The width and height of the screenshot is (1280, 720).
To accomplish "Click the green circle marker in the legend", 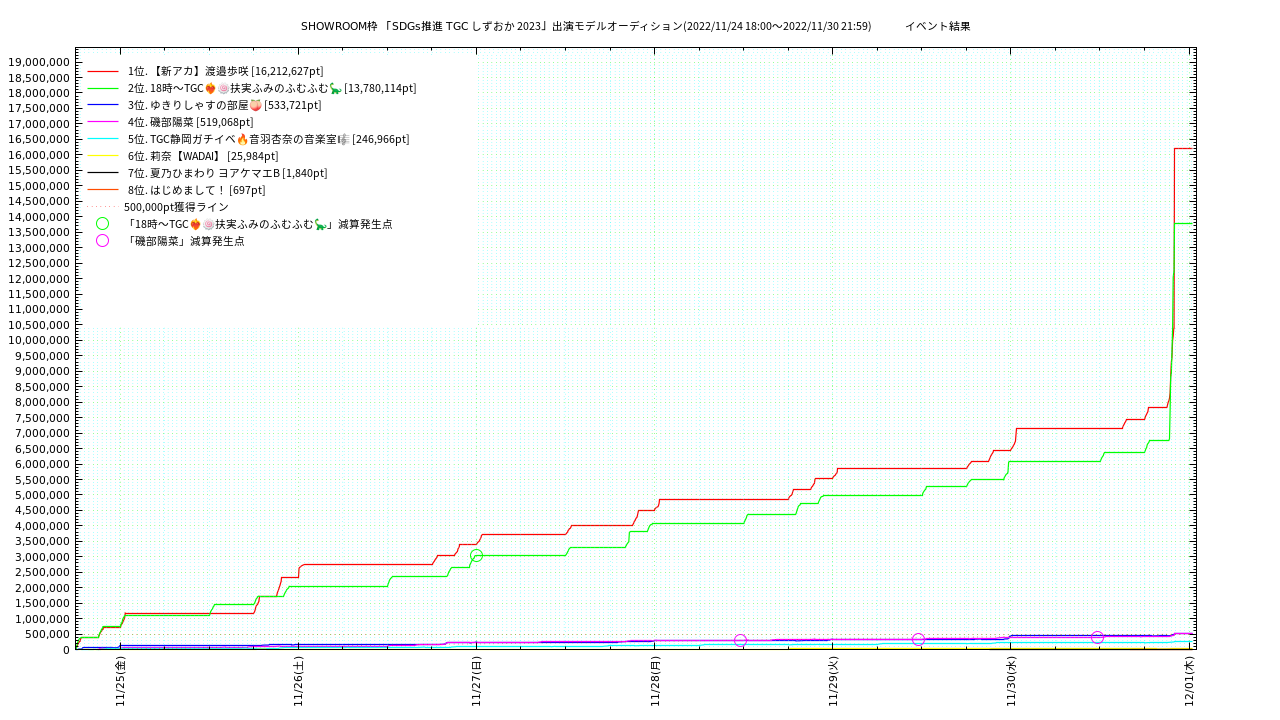I will [102, 224].
